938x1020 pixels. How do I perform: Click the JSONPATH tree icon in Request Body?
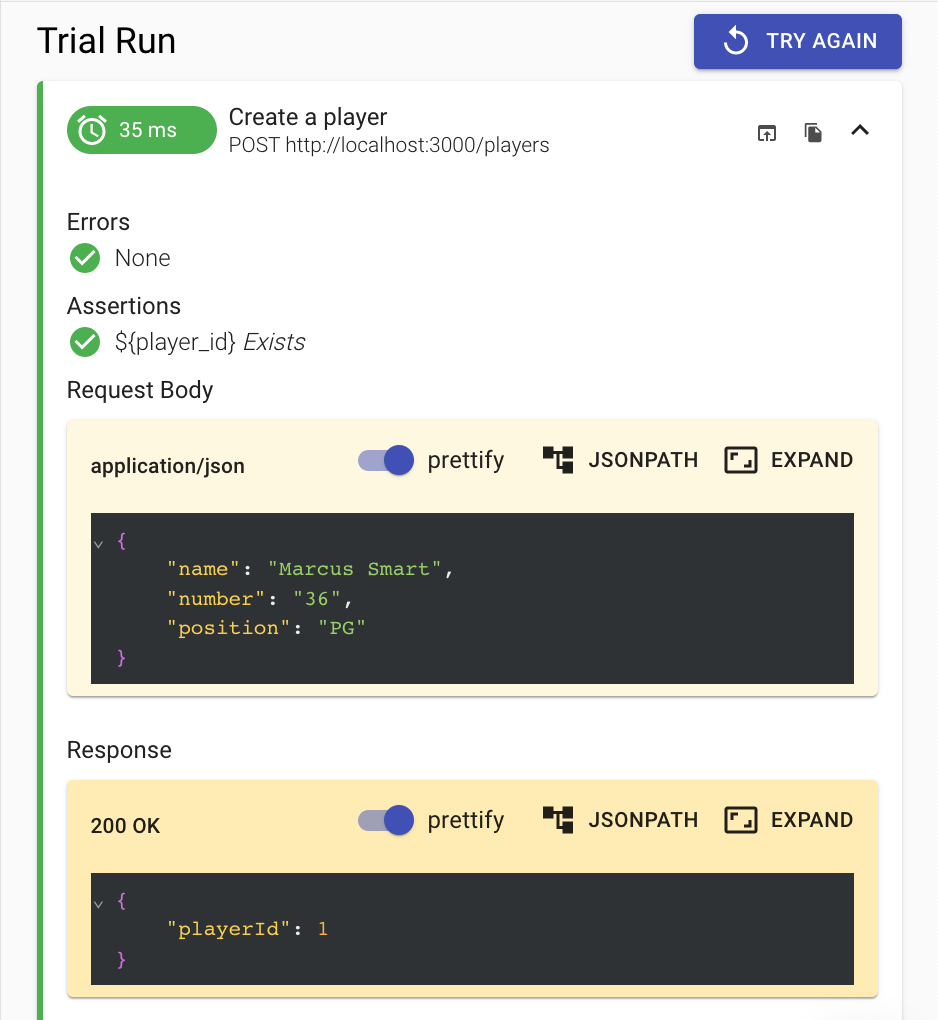pyautogui.click(x=558, y=460)
